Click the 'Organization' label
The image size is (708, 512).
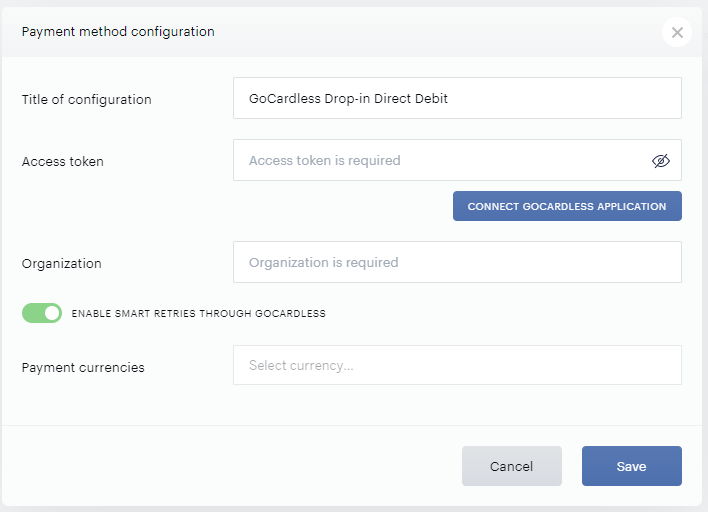point(61,264)
